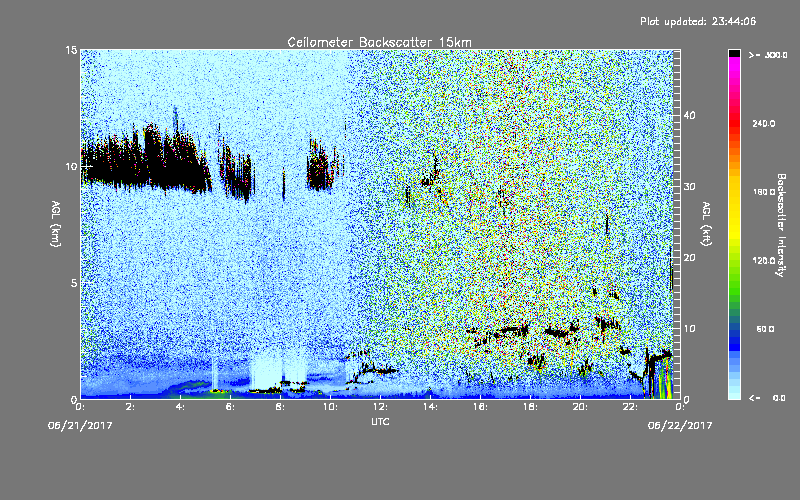Click the "20:" hour label on time axis
Image resolution: width=800 pixels, height=500 pixels.
[581, 407]
